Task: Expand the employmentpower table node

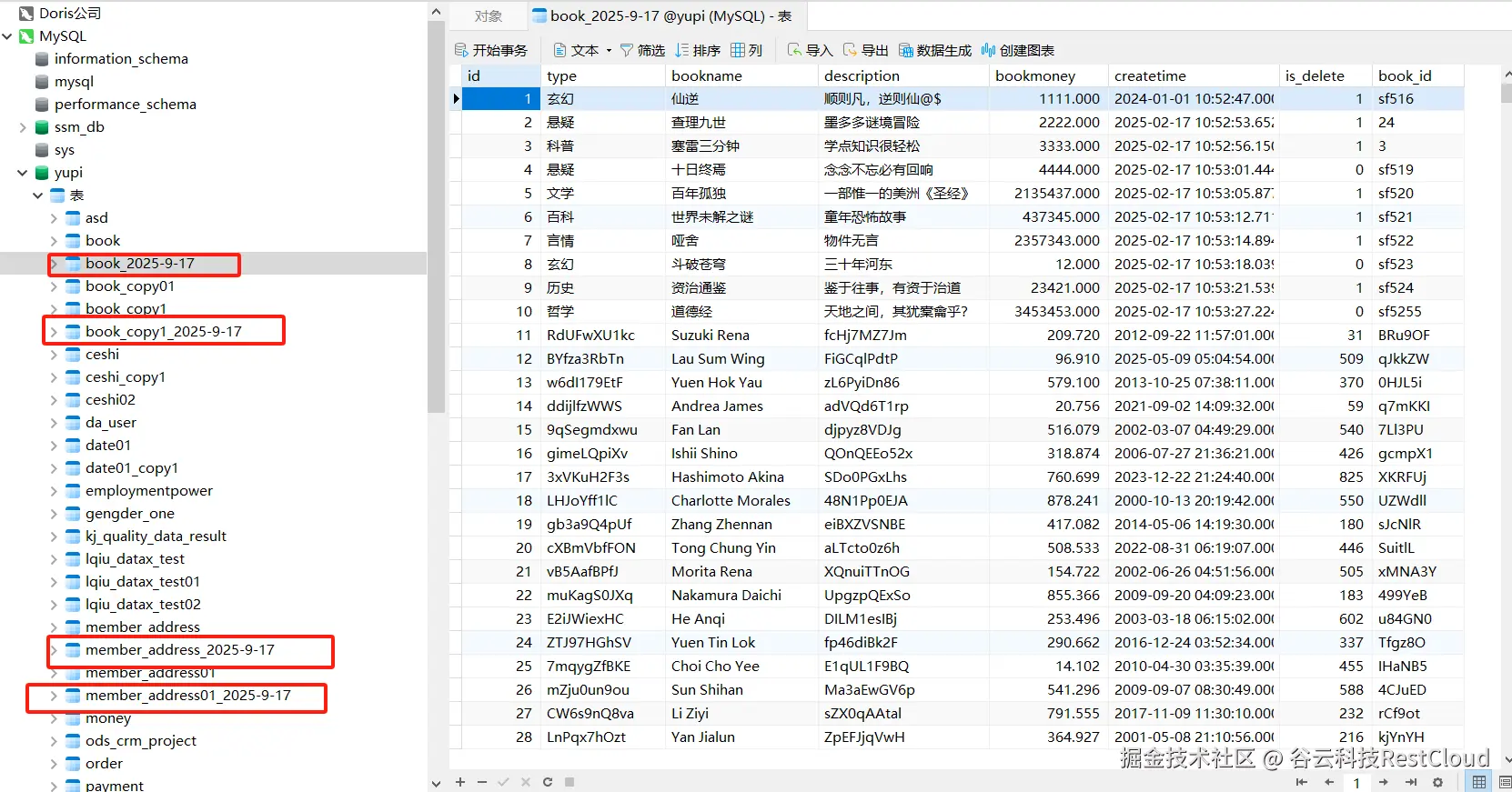Action: (54, 491)
